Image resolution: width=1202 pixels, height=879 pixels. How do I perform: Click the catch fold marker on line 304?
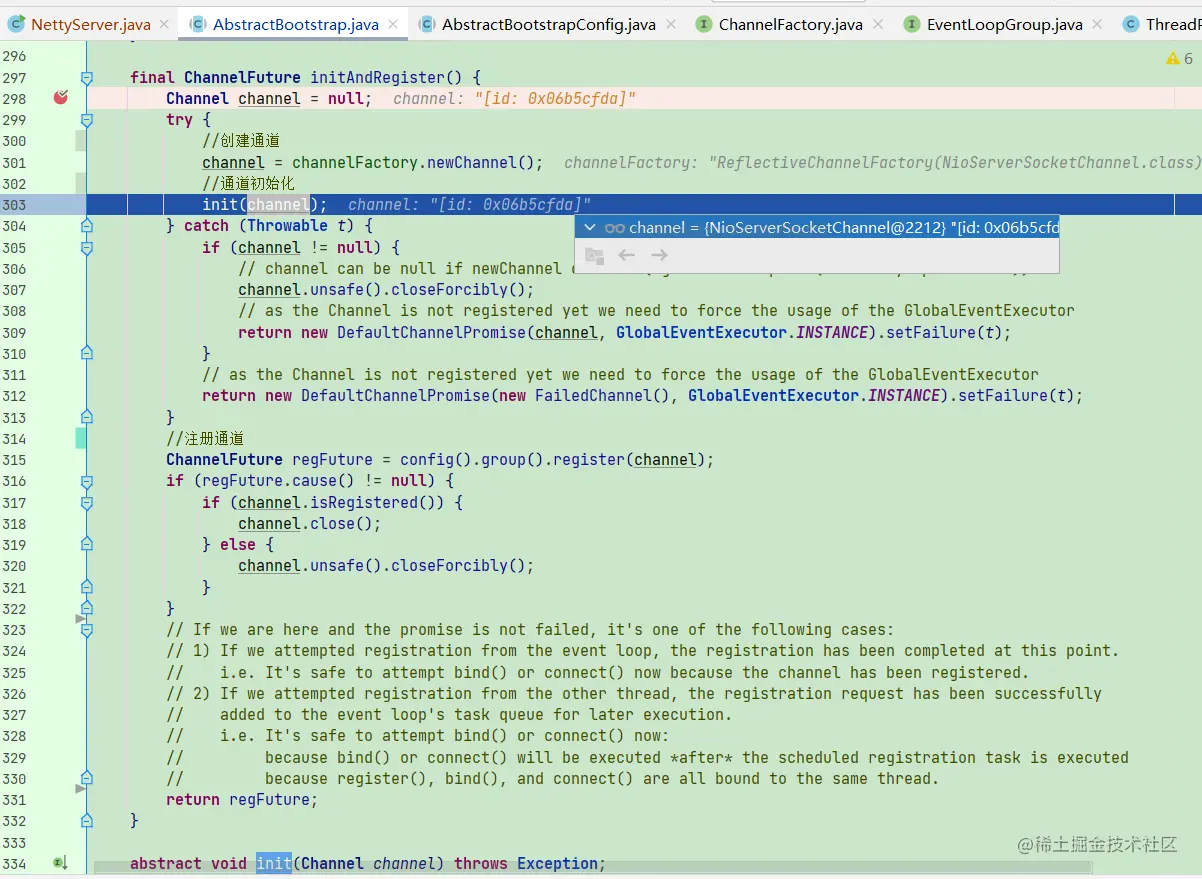(x=87, y=226)
